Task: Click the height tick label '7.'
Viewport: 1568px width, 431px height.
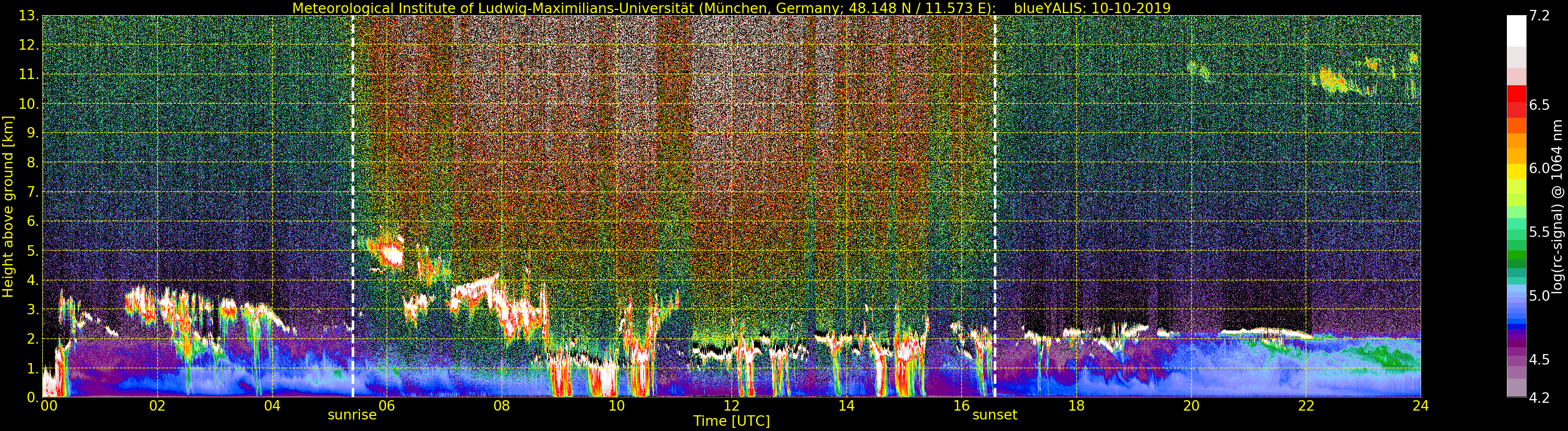Action: (x=32, y=192)
